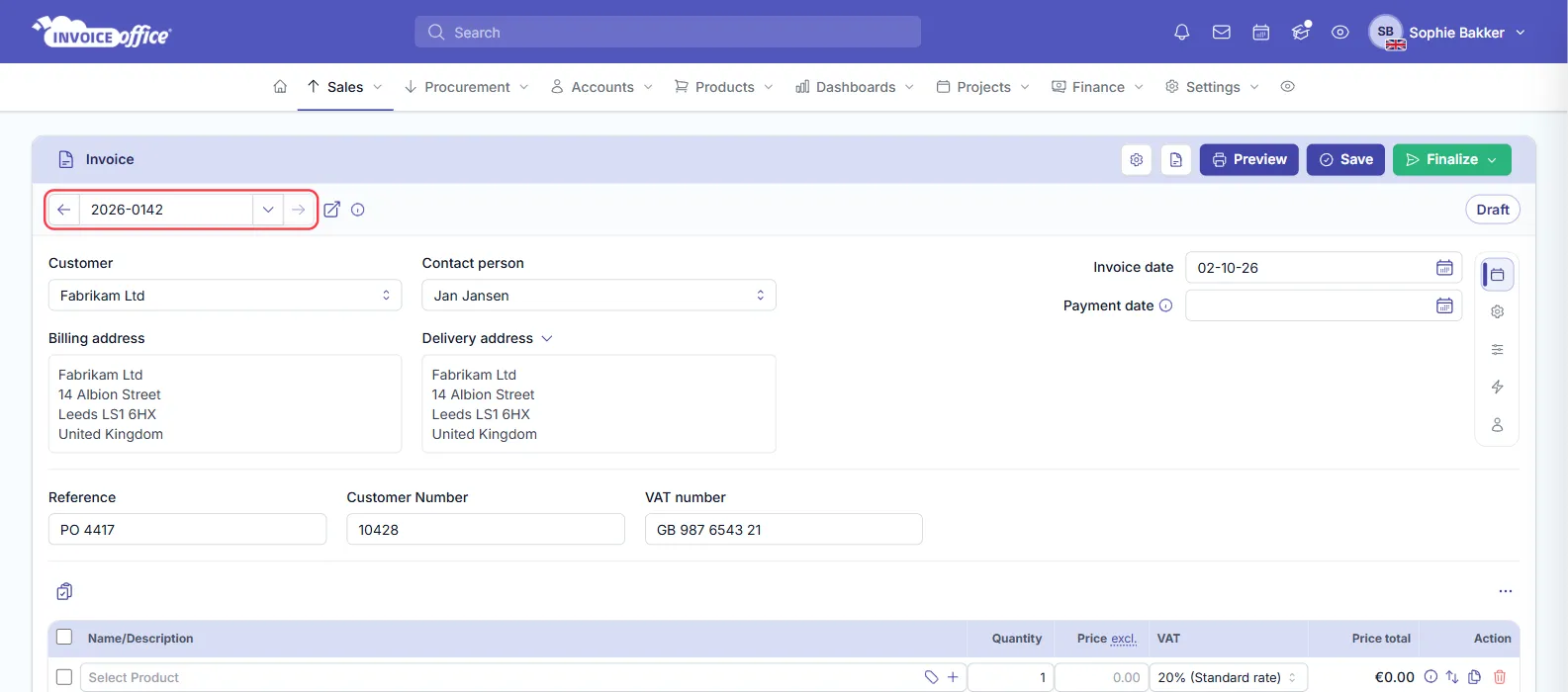Open the sidebar sliders options panel
Image resolution: width=1568 pixels, height=692 pixels.
tap(1498, 350)
